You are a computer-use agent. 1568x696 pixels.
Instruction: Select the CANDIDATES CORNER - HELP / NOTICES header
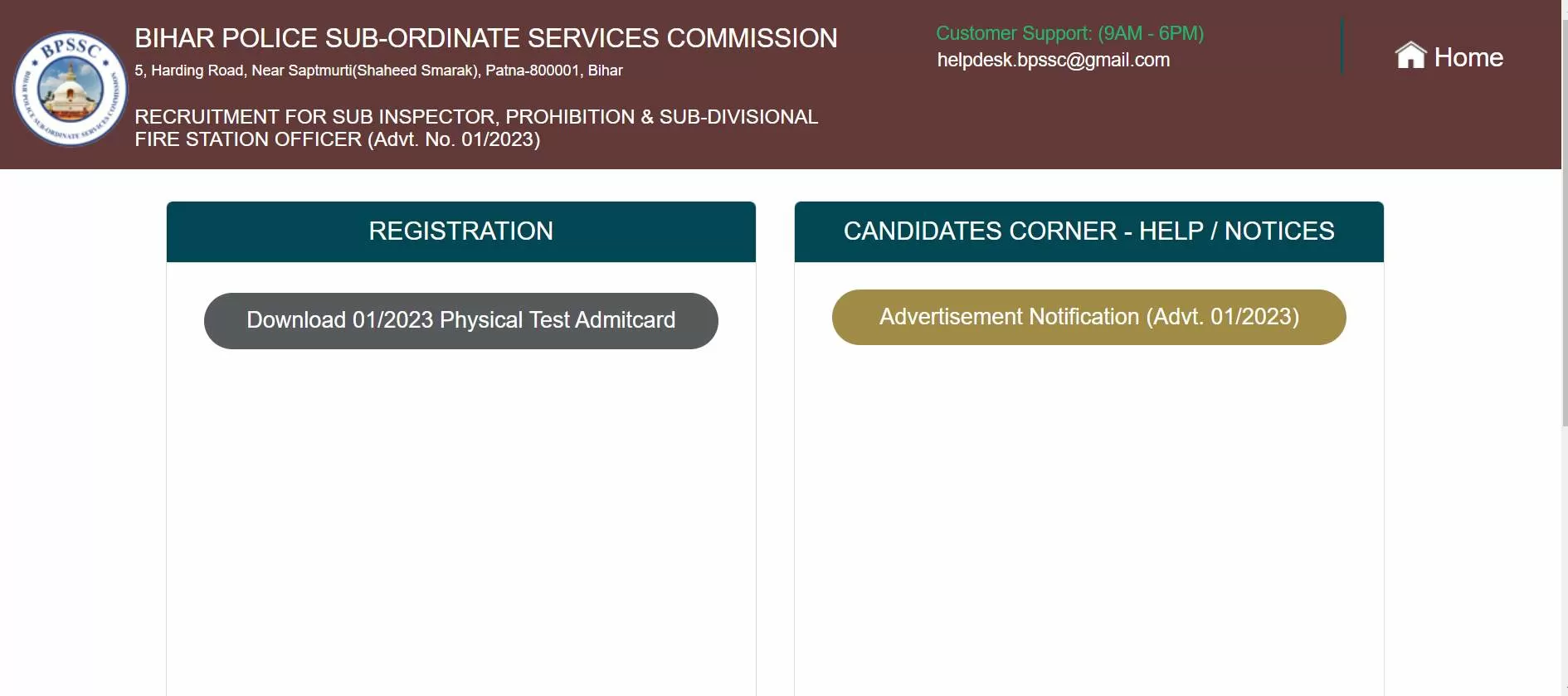(1088, 231)
